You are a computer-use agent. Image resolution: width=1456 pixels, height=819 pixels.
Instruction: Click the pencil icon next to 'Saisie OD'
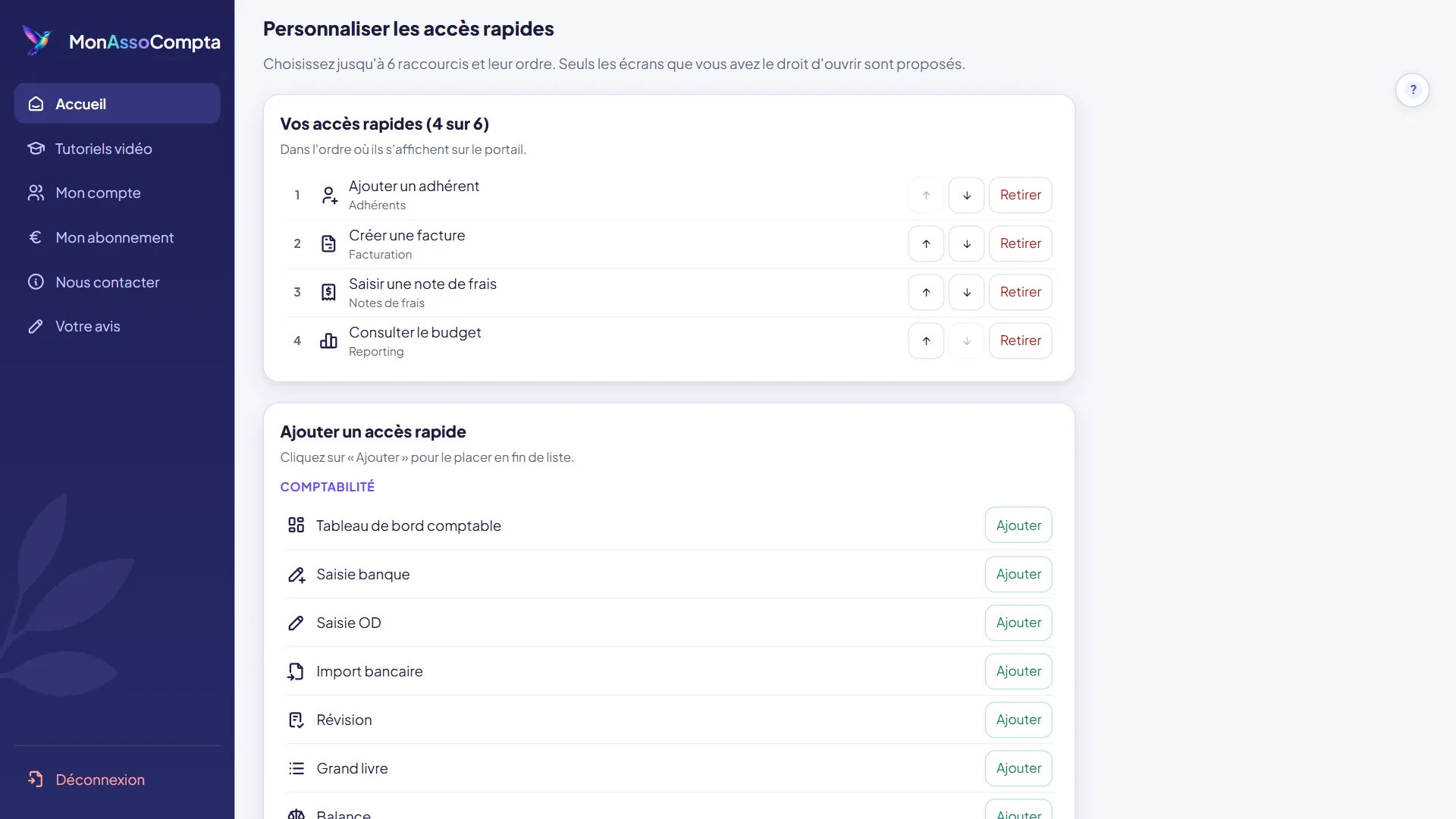pyautogui.click(x=296, y=623)
